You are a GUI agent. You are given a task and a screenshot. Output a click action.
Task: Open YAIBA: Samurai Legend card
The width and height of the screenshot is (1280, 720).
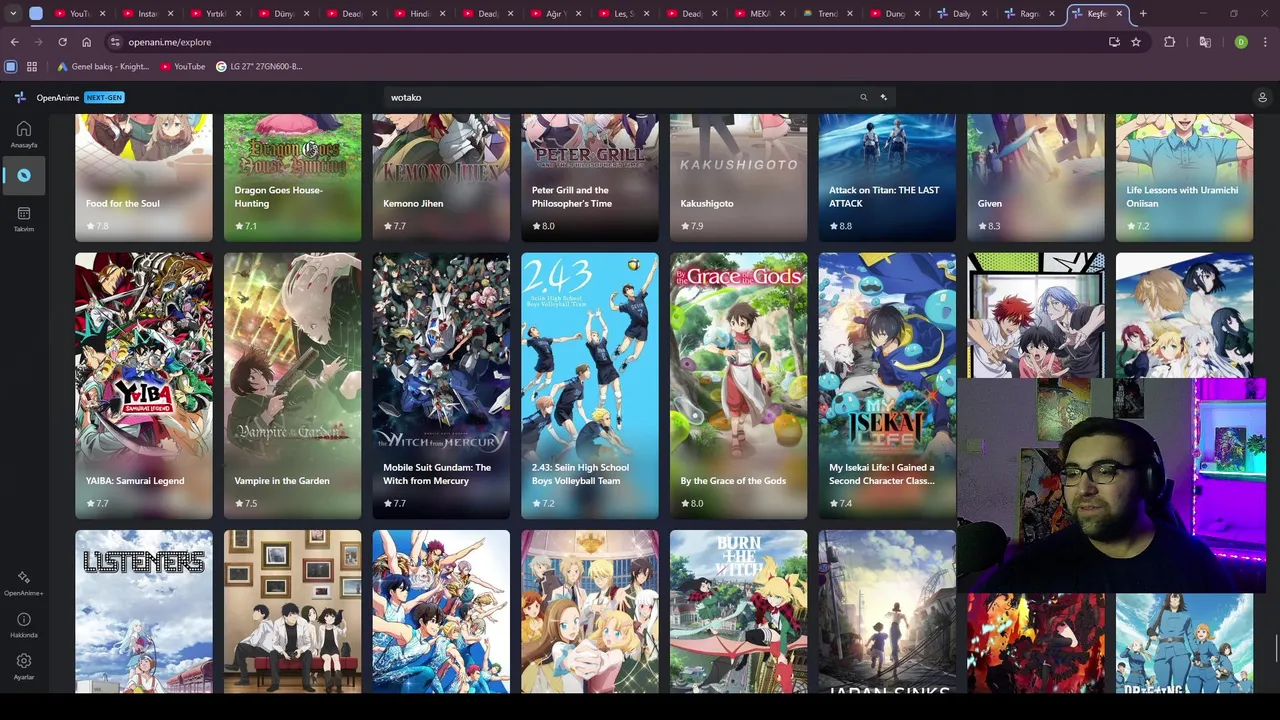144,386
